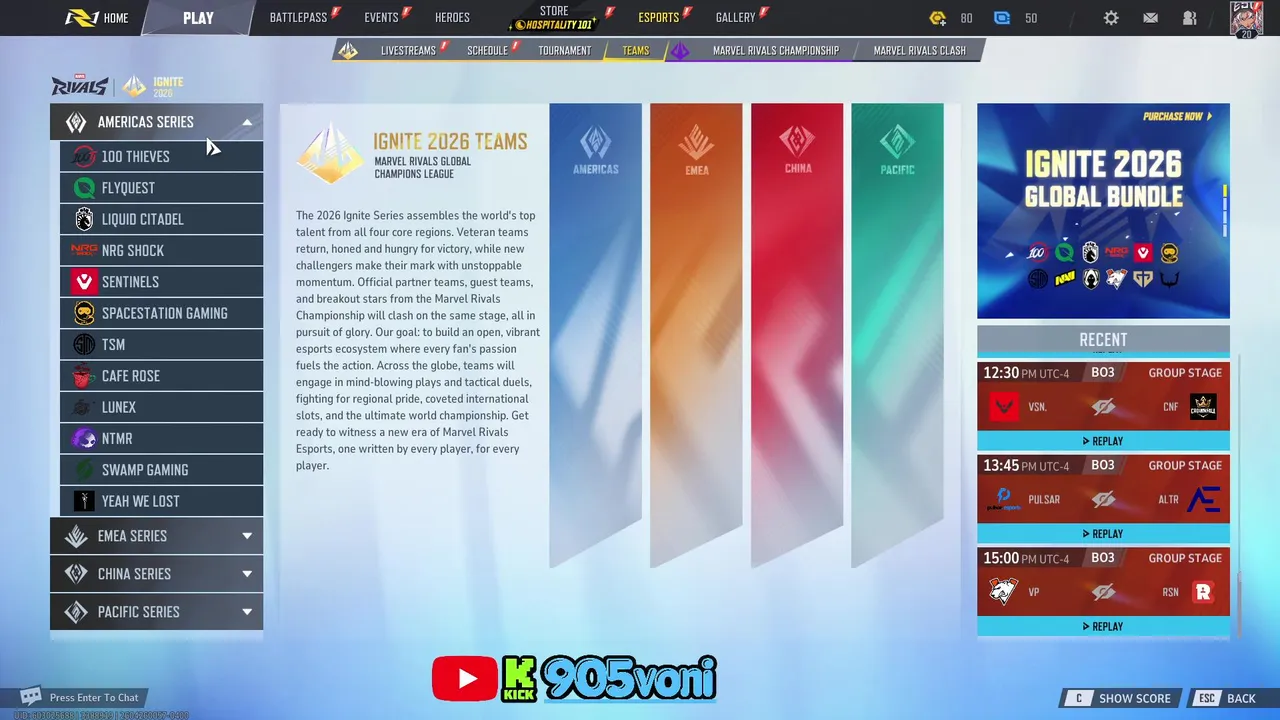Open the Marvel Rivals Championship tab
1280x720 pixels.
coord(776,50)
